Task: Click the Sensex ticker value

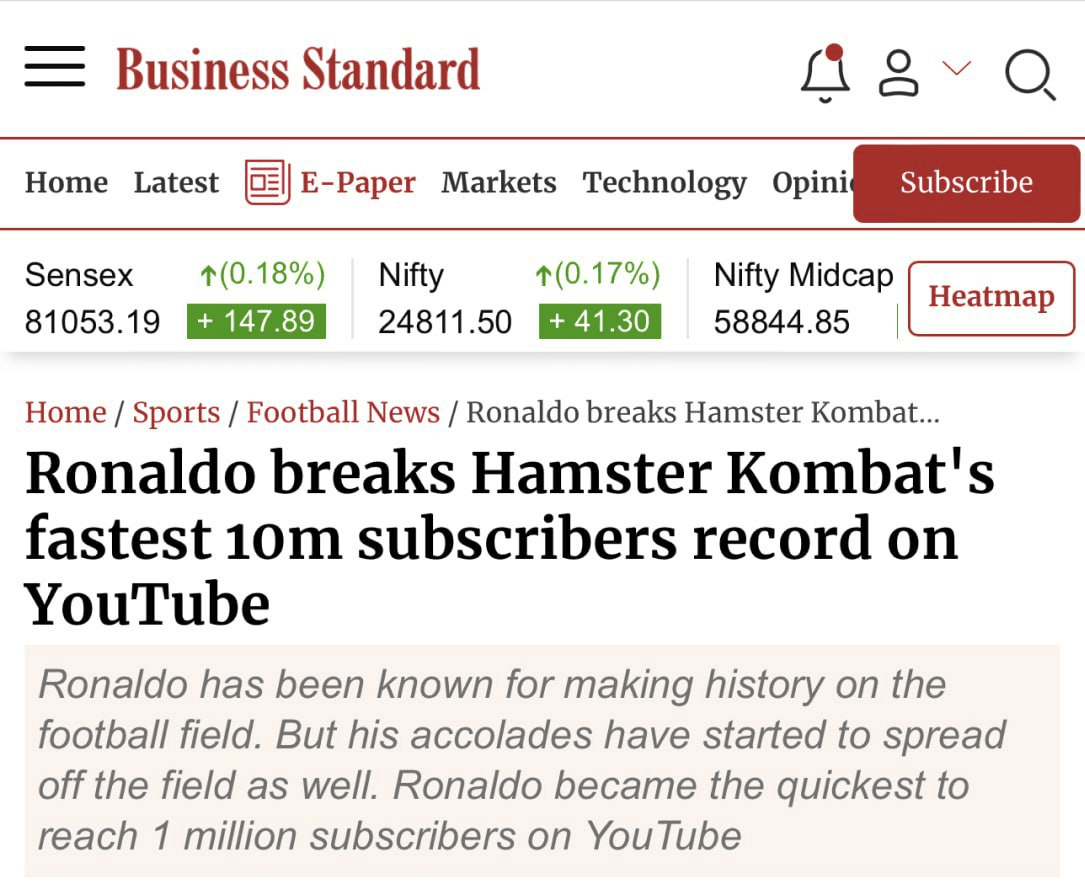Action: [92, 322]
